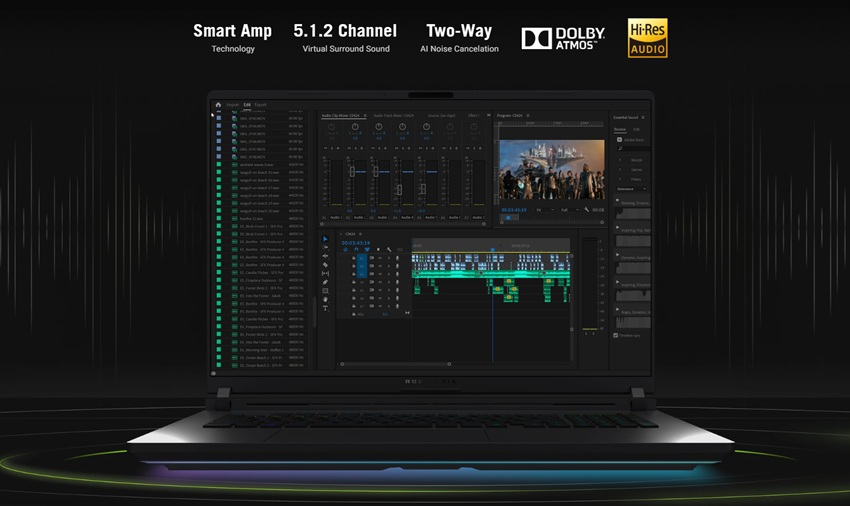Play the Inspiring, Pop music preview
Viewport: 850px width, 506px height.
coord(617,227)
